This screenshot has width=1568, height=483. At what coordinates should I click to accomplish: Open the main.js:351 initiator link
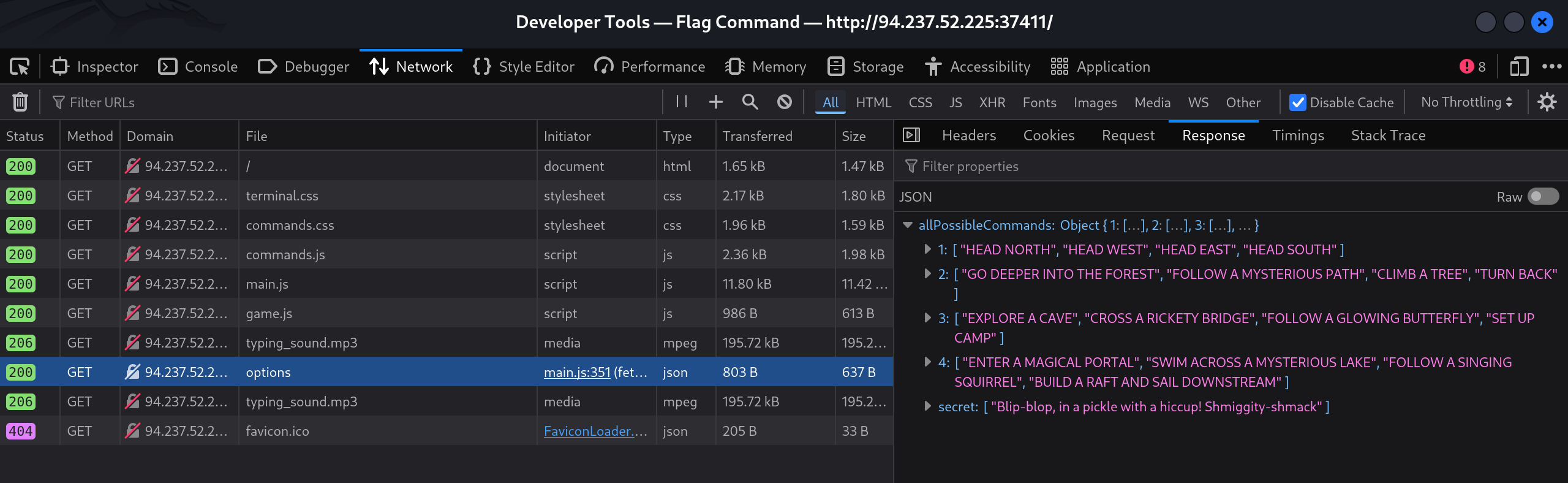[x=577, y=372]
